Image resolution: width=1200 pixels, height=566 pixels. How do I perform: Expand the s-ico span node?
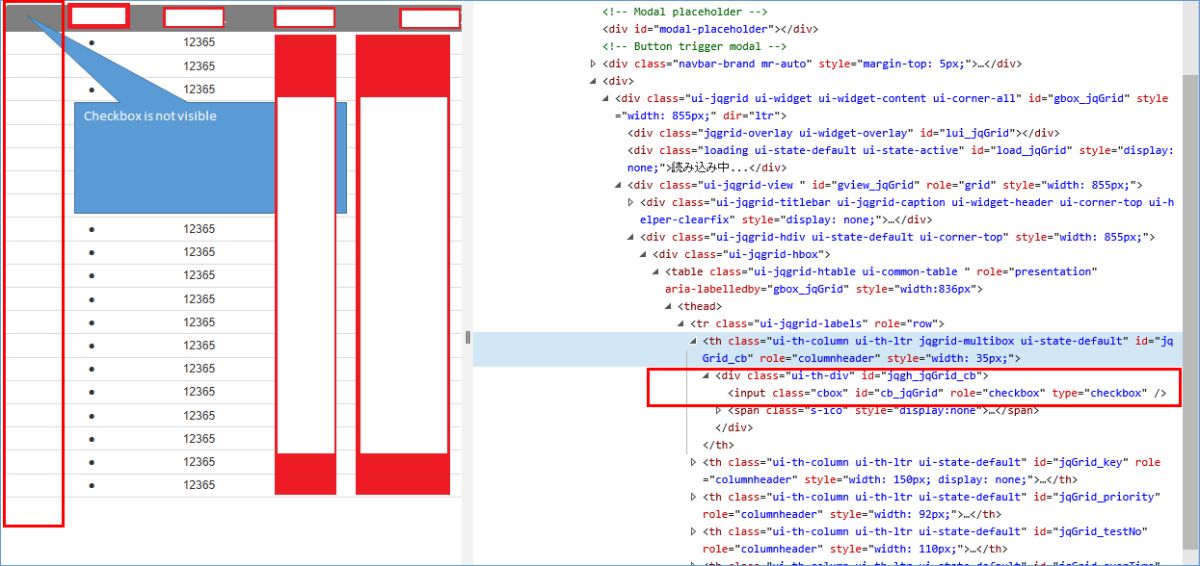(x=719, y=410)
